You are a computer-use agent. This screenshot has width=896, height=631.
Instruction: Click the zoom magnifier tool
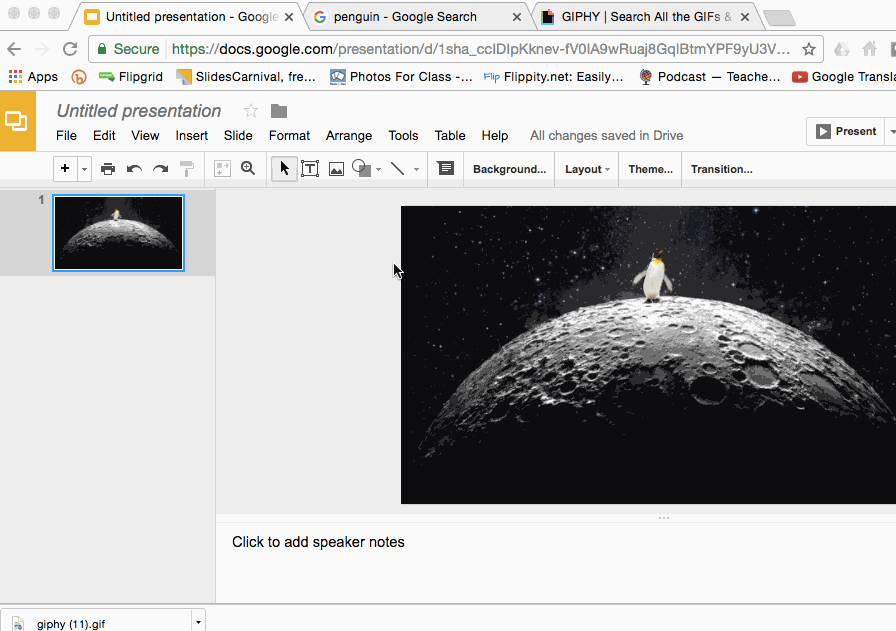point(248,169)
